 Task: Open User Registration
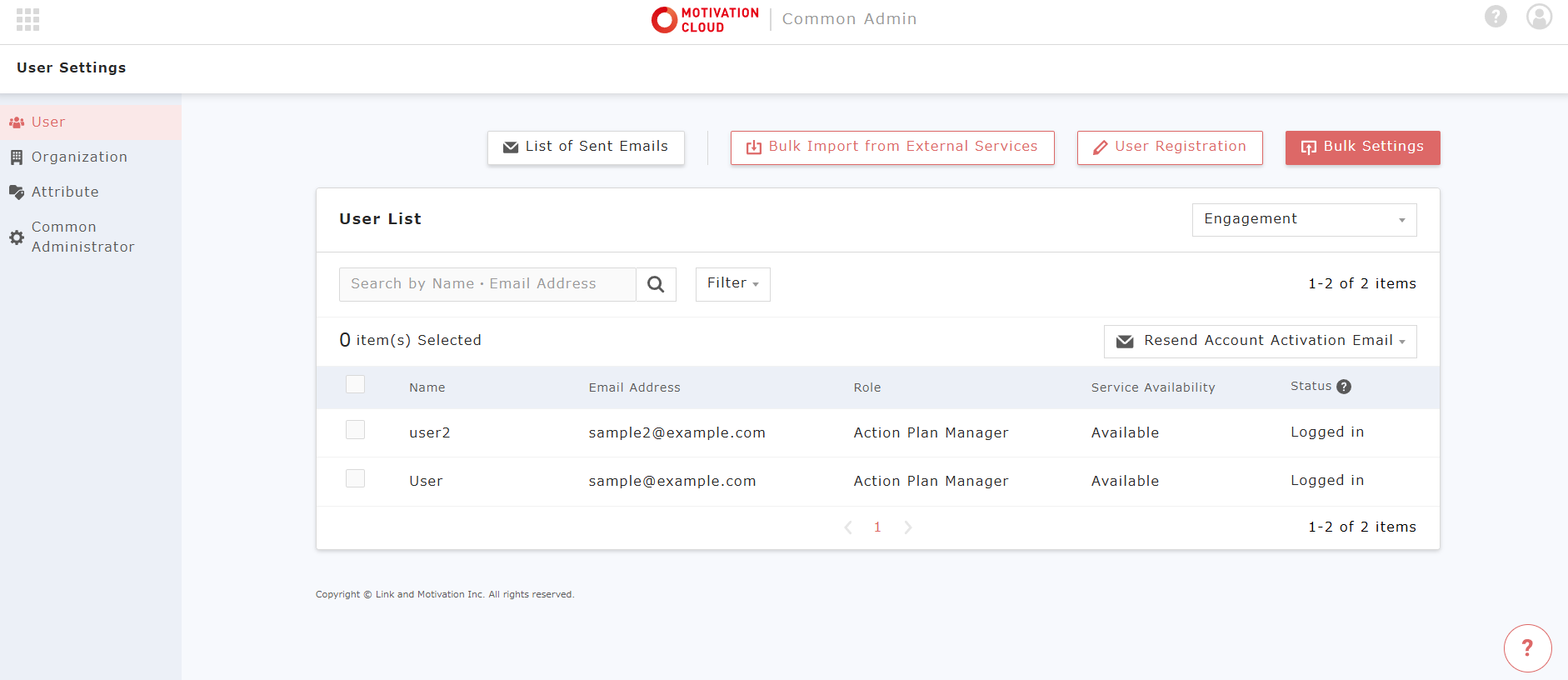click(x=1169, y=147)
